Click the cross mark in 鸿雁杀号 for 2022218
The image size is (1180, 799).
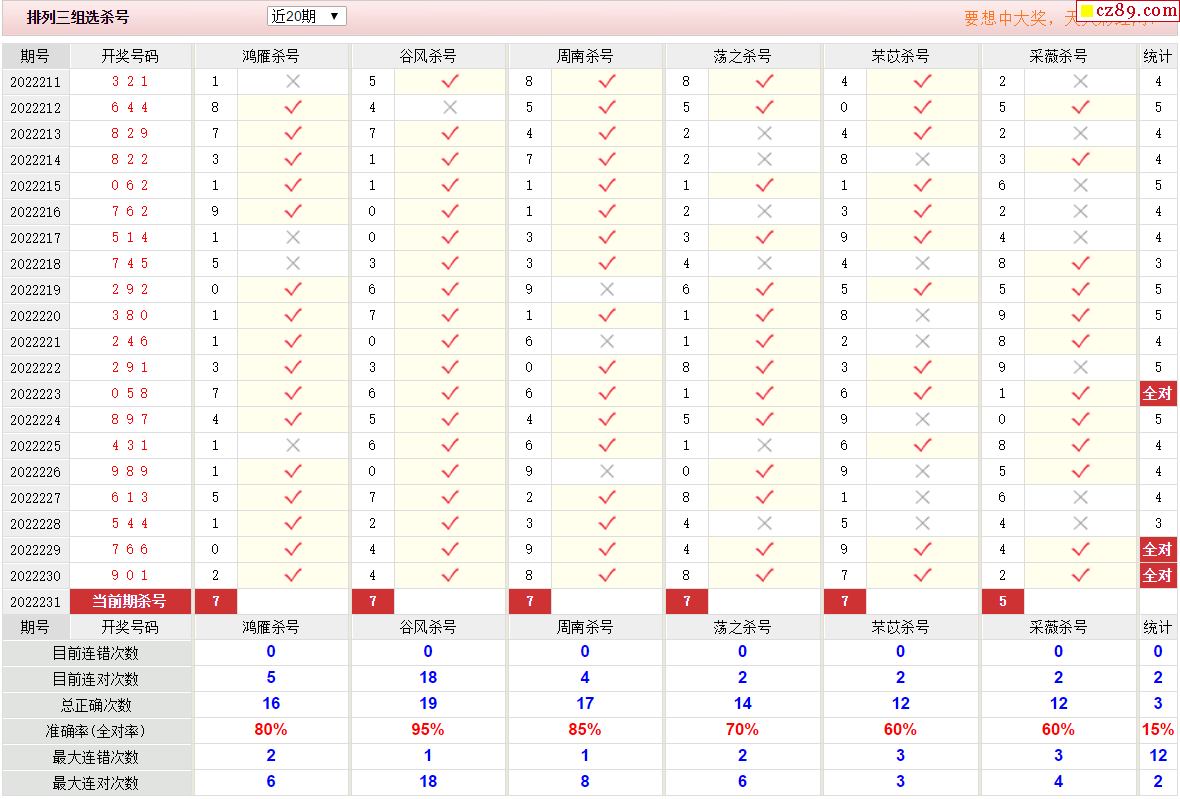click(x=293, y=263)
